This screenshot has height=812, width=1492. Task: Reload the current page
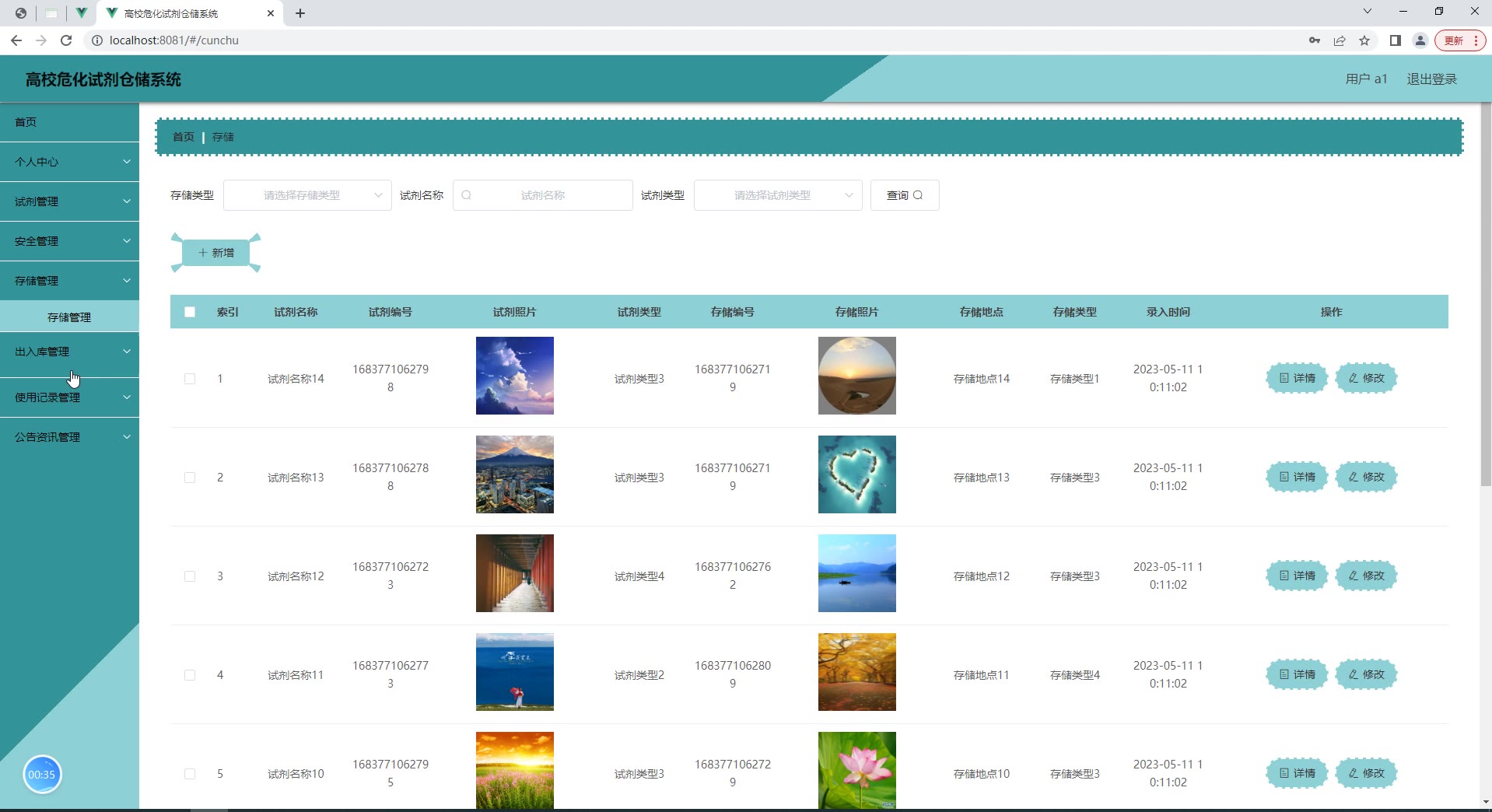tap(66, 40)
